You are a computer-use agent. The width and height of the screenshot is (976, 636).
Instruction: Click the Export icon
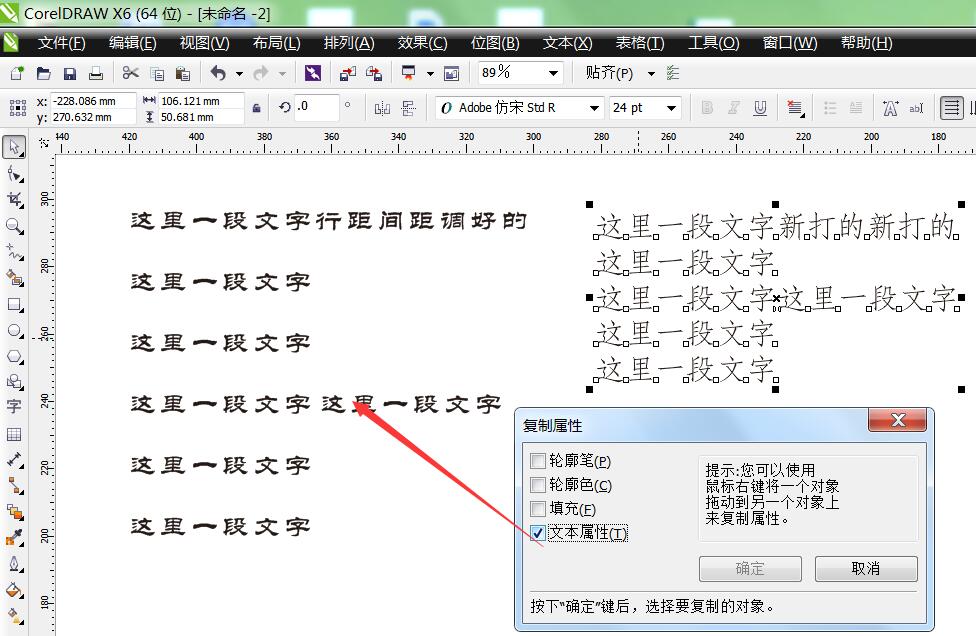374,73
